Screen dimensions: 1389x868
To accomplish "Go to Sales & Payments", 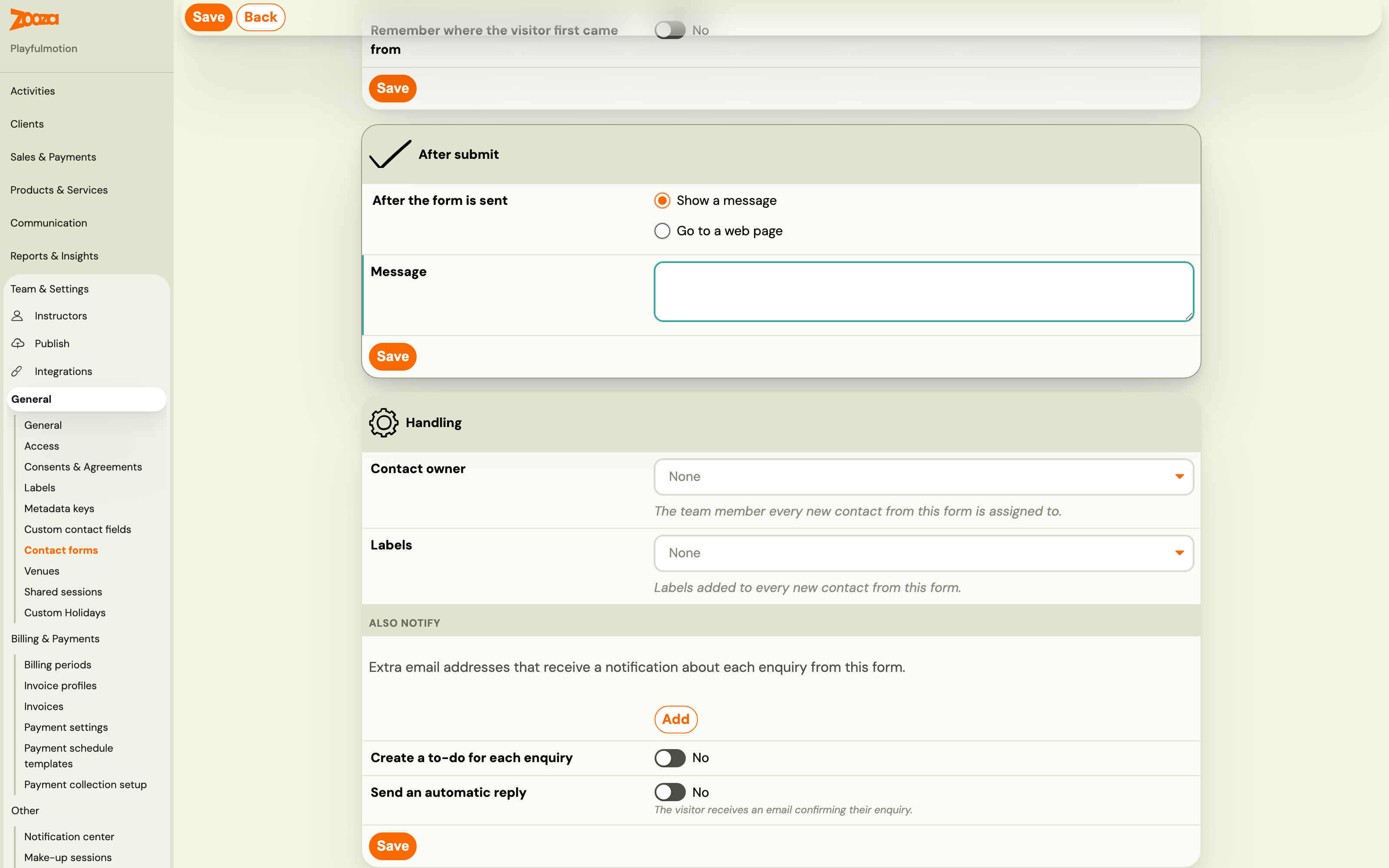I will [x=53, y=157].
